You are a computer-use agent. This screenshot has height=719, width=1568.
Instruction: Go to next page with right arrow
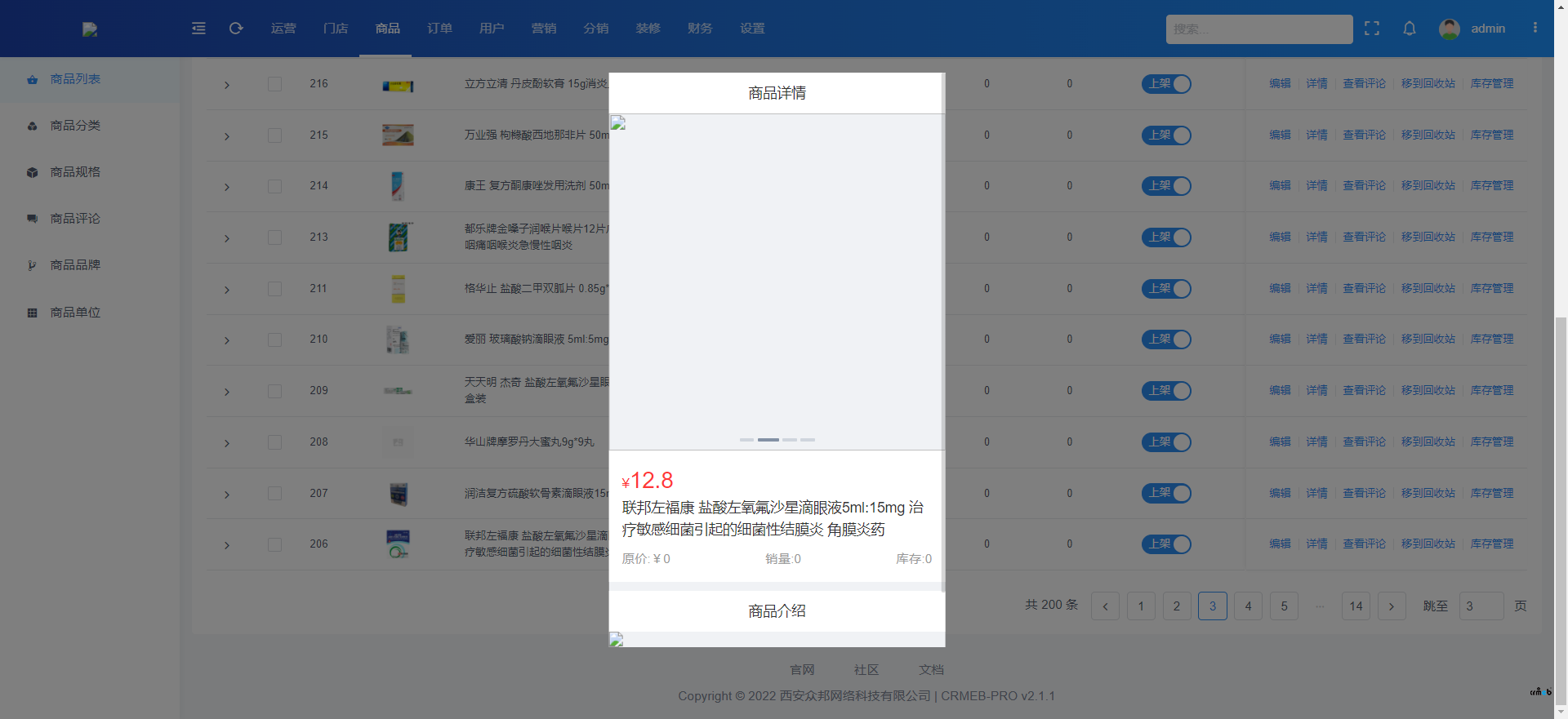(x=1392, y=606)
